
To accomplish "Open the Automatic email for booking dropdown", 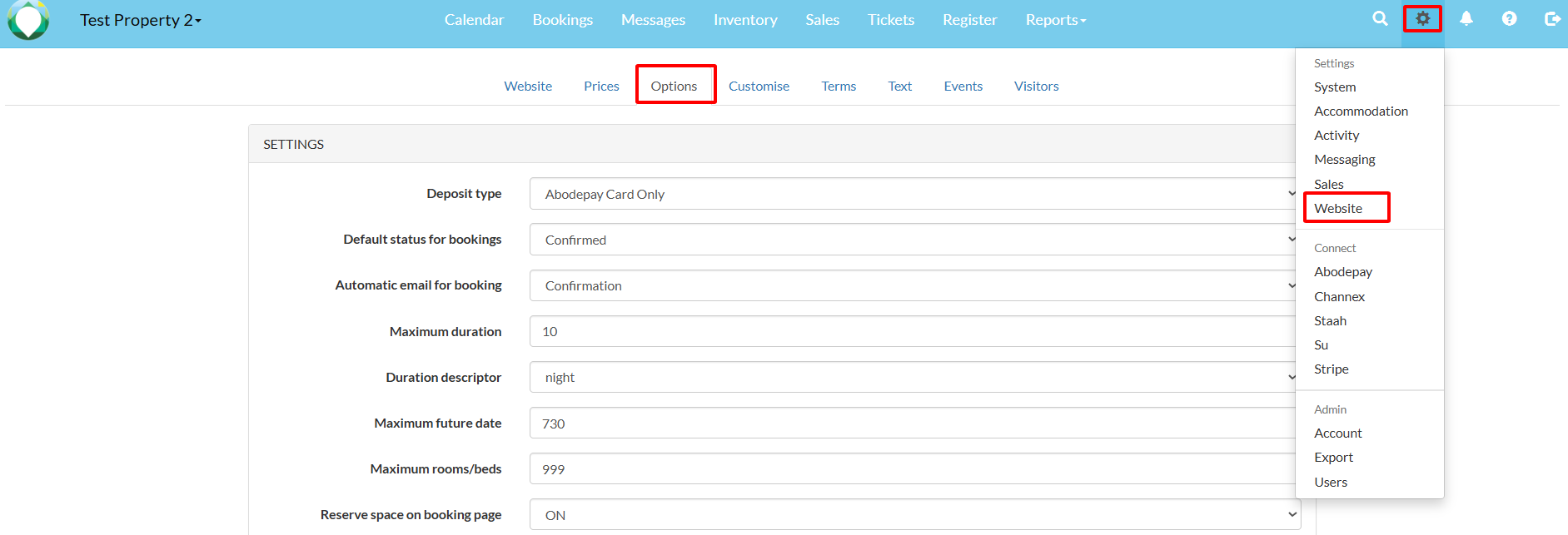I will (x=914, y=285).
